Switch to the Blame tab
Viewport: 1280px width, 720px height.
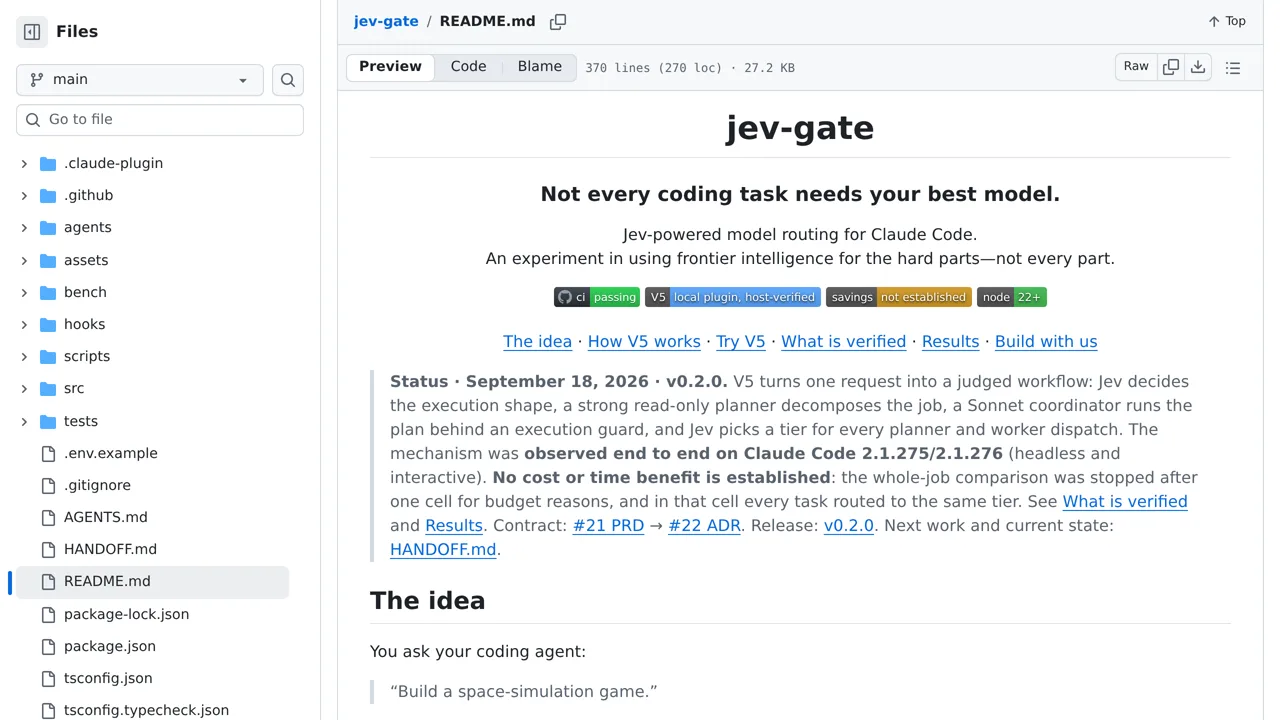(540, 67)
